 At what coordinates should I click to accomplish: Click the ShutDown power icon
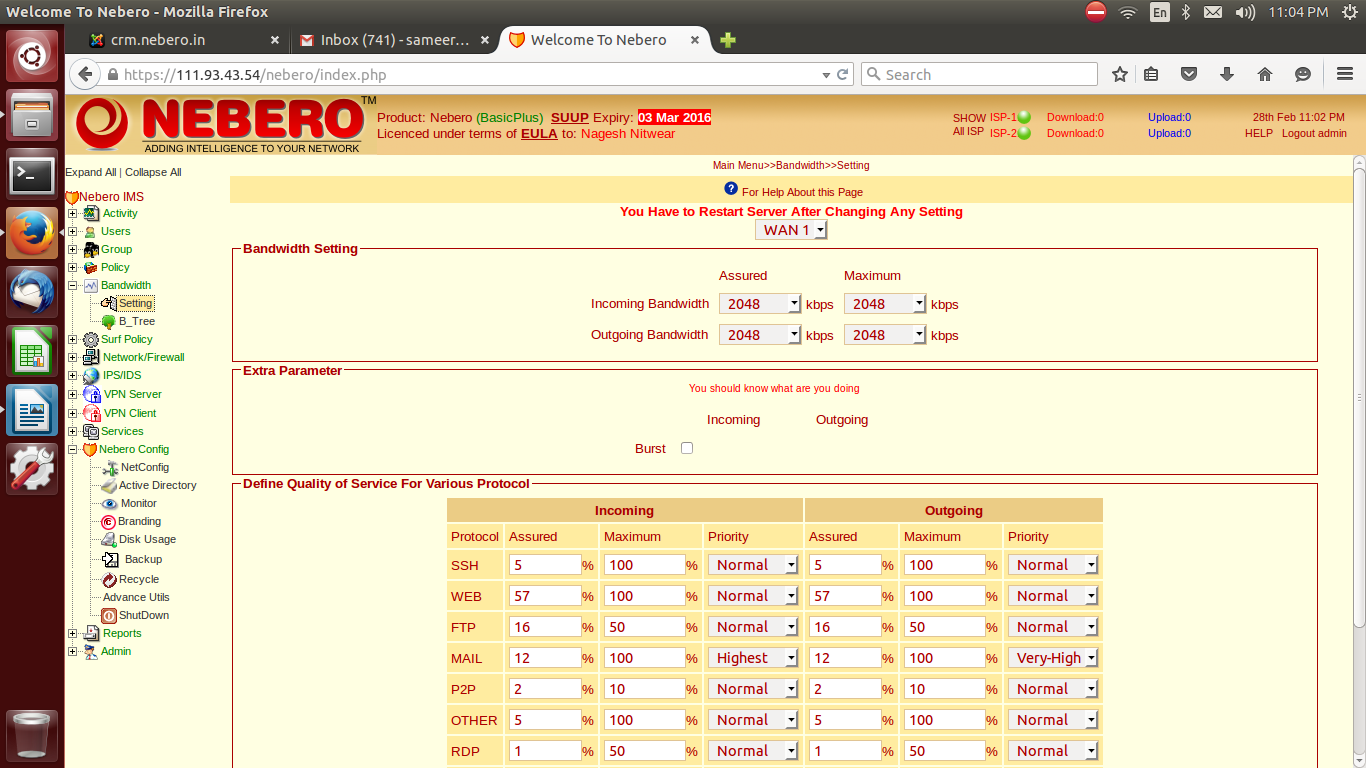tap(109, 615)
